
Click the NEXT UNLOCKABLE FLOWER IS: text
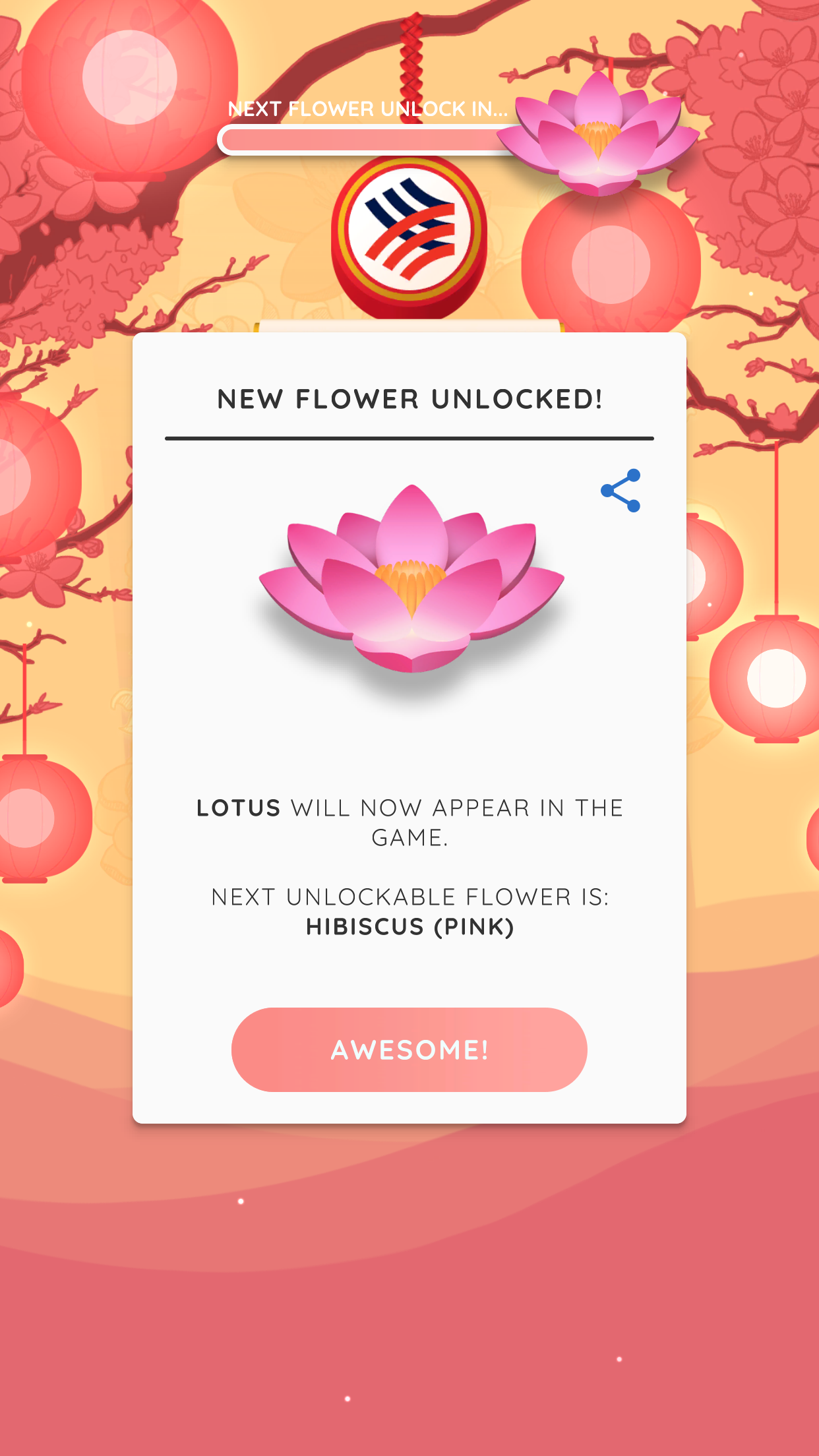click(409, 897)
